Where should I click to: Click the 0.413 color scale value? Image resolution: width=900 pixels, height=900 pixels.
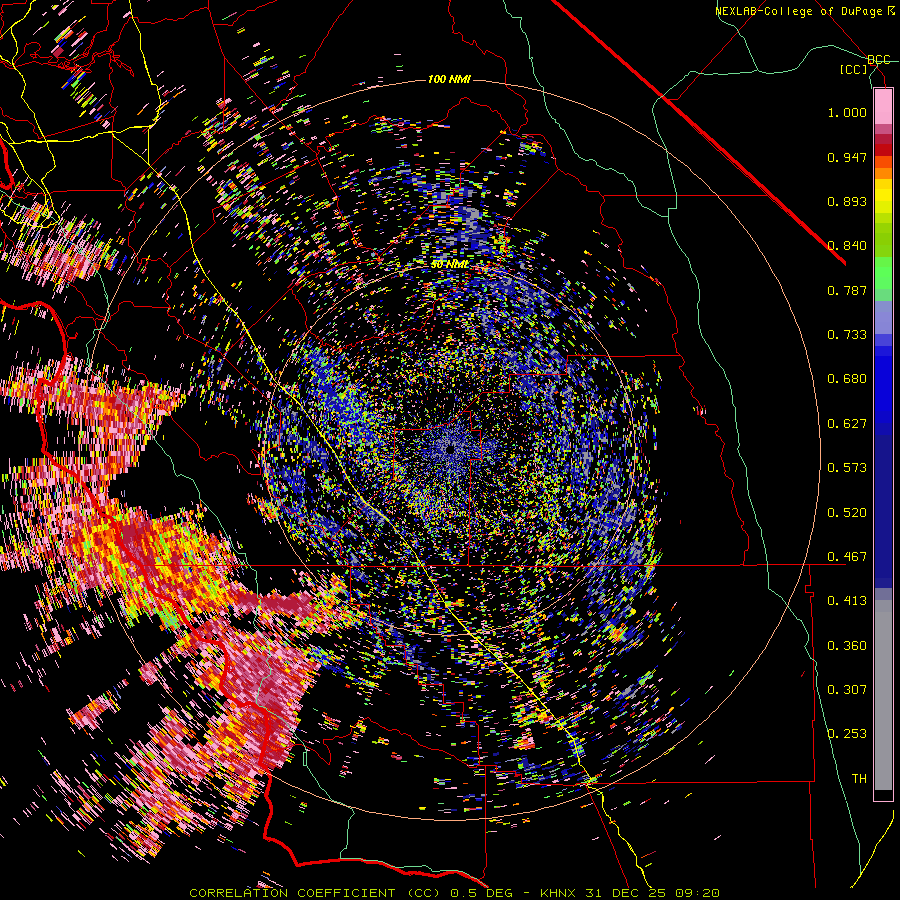pos(847,601)
